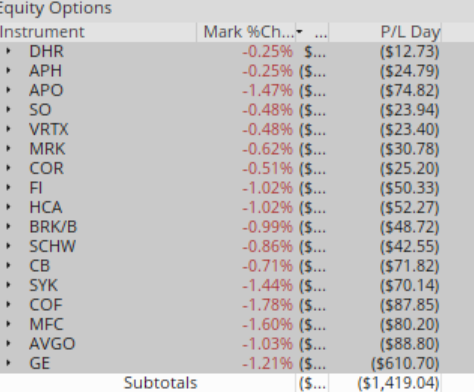
Task: Click the GE P/L Day value ($610.70)
Action: coord(405,363)
